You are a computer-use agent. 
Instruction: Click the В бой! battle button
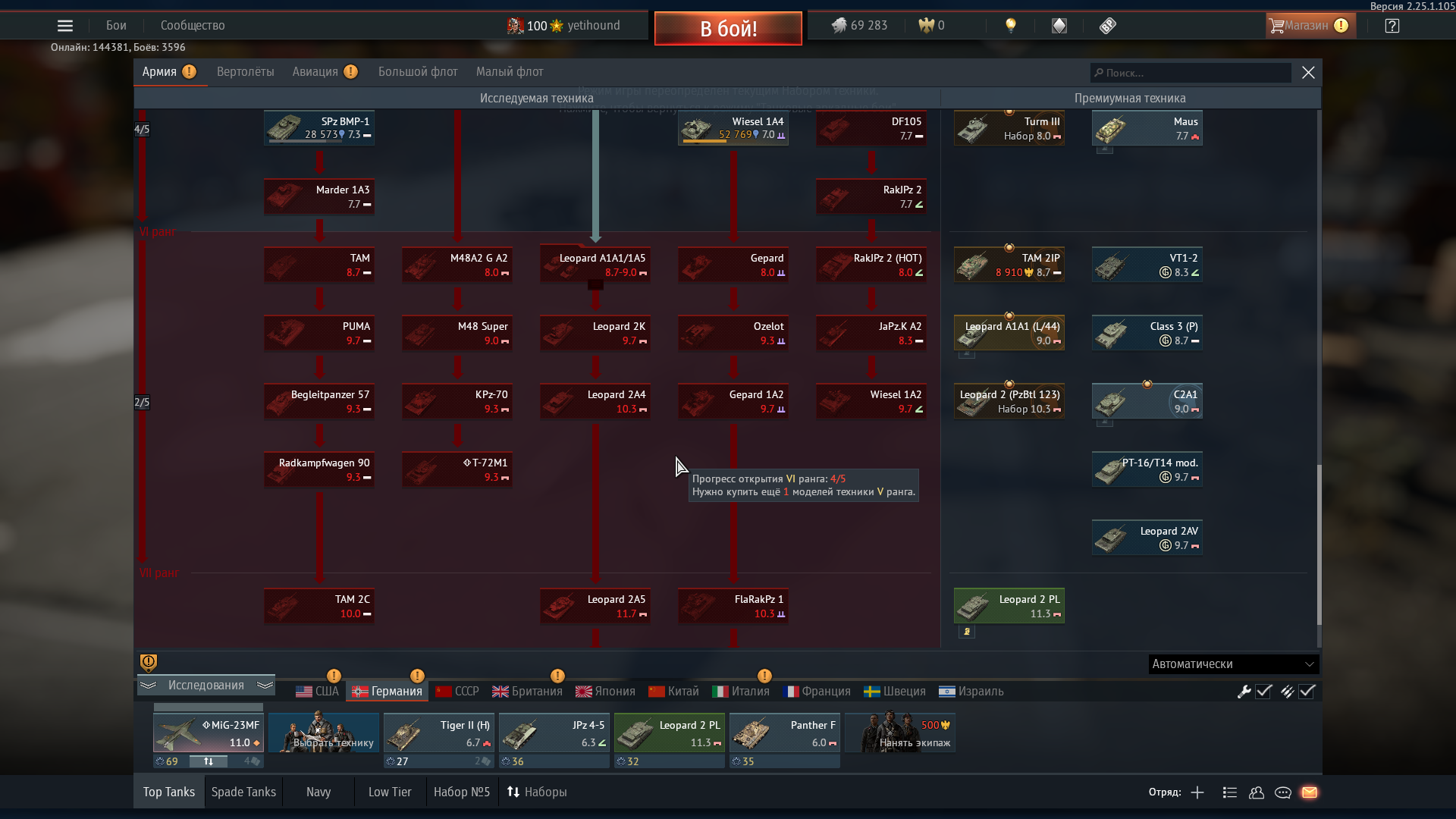tap(728, 29)
